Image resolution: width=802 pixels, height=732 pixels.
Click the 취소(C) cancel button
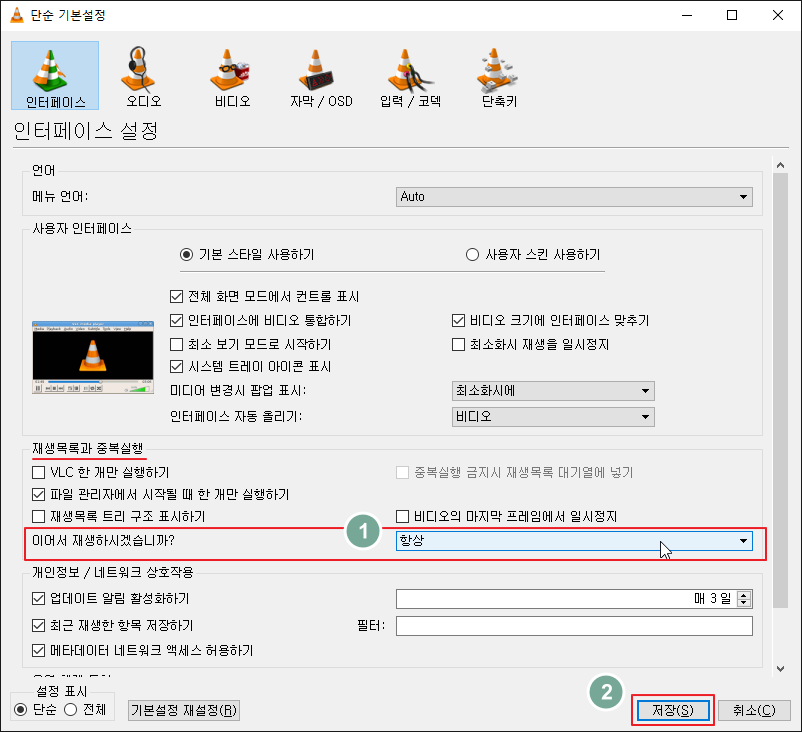tap(754, 710)
